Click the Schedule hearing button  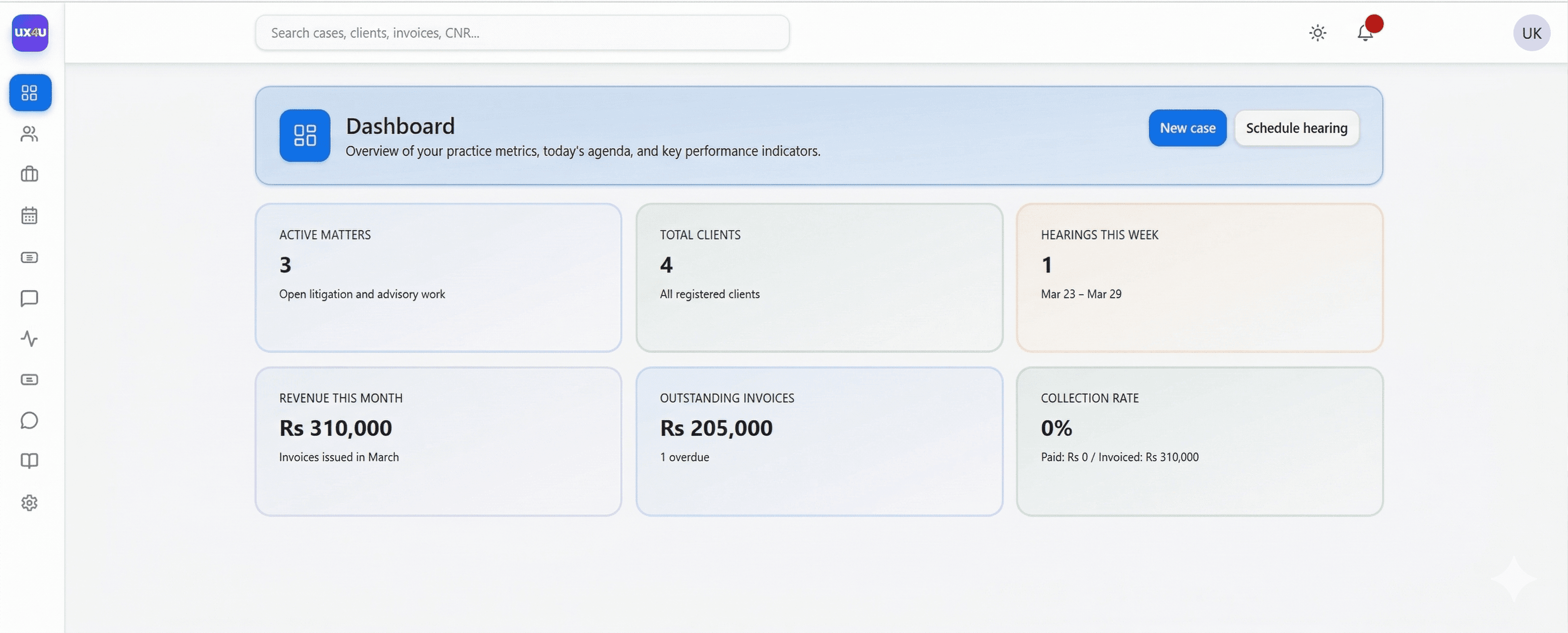point(1297,128)
